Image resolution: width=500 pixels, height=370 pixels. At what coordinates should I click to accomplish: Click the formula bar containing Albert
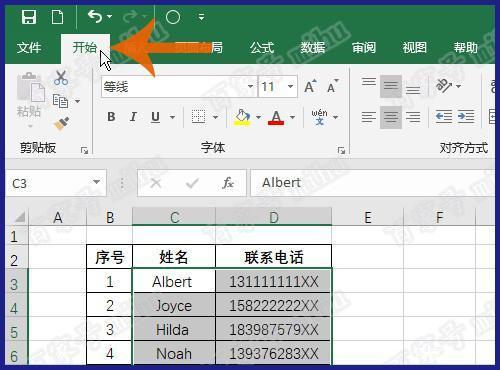tap(373, 183)
